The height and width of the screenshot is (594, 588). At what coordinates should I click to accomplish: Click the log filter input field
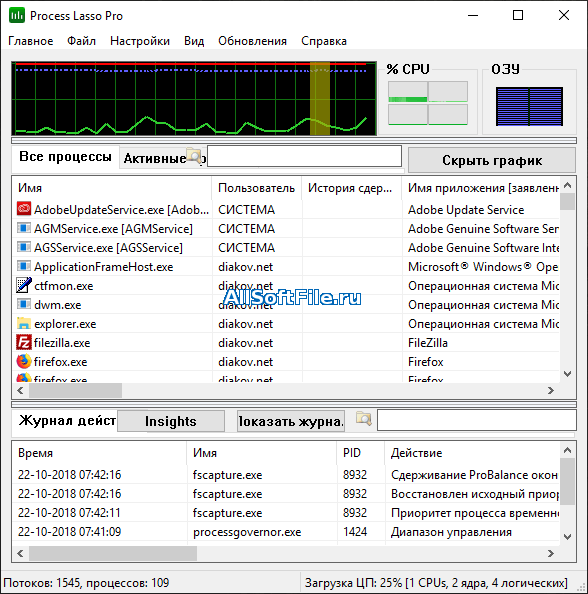(x=477, y=420)
